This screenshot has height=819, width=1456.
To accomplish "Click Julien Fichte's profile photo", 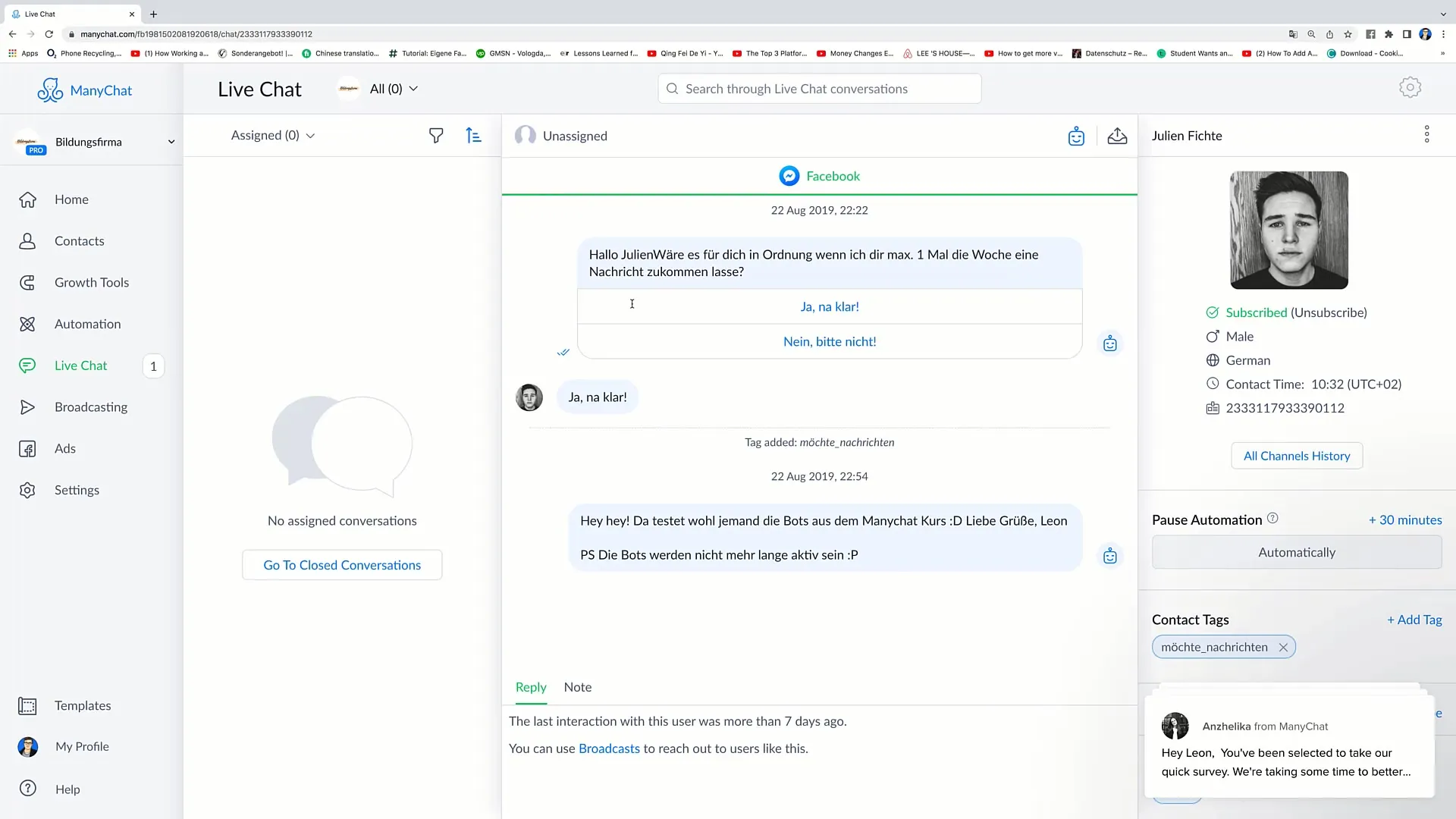I will click(1289, 230).
